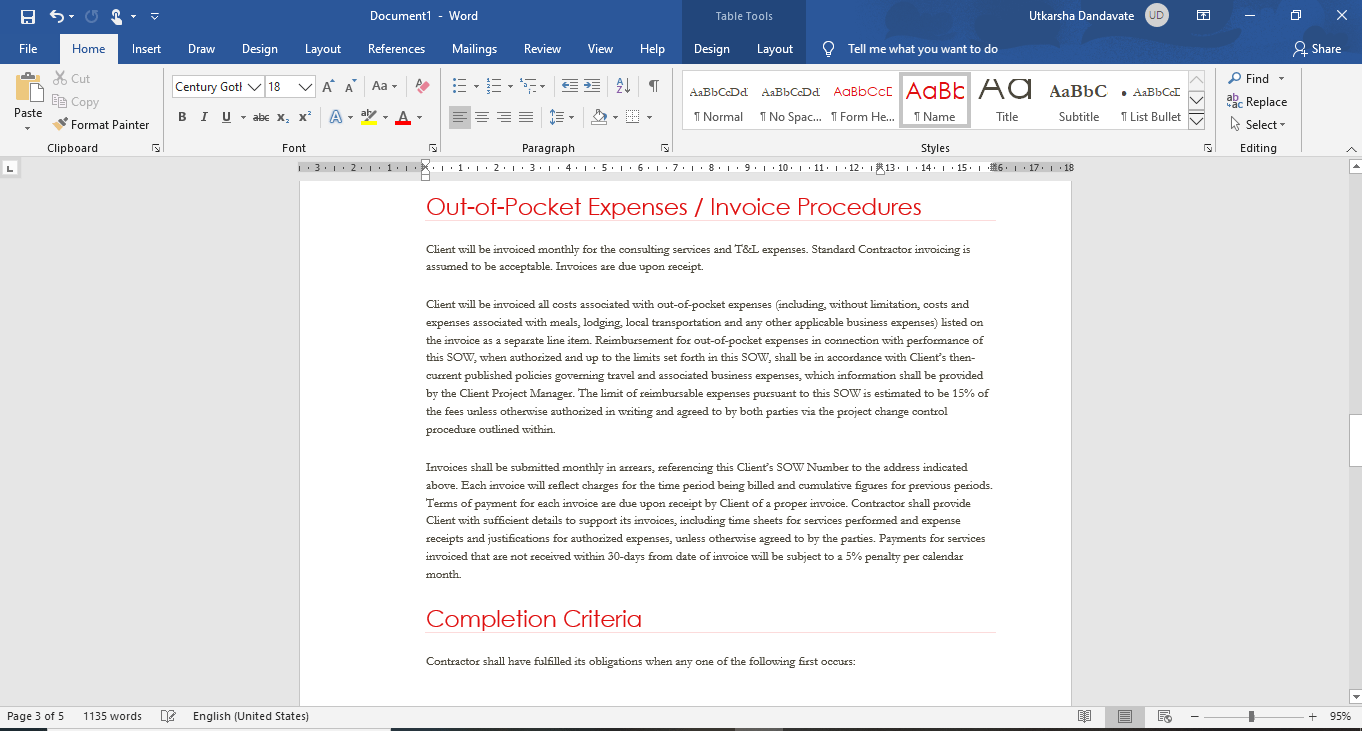Apply superscript formatting
Screen dimensions: 1362x731
(305, 117)
